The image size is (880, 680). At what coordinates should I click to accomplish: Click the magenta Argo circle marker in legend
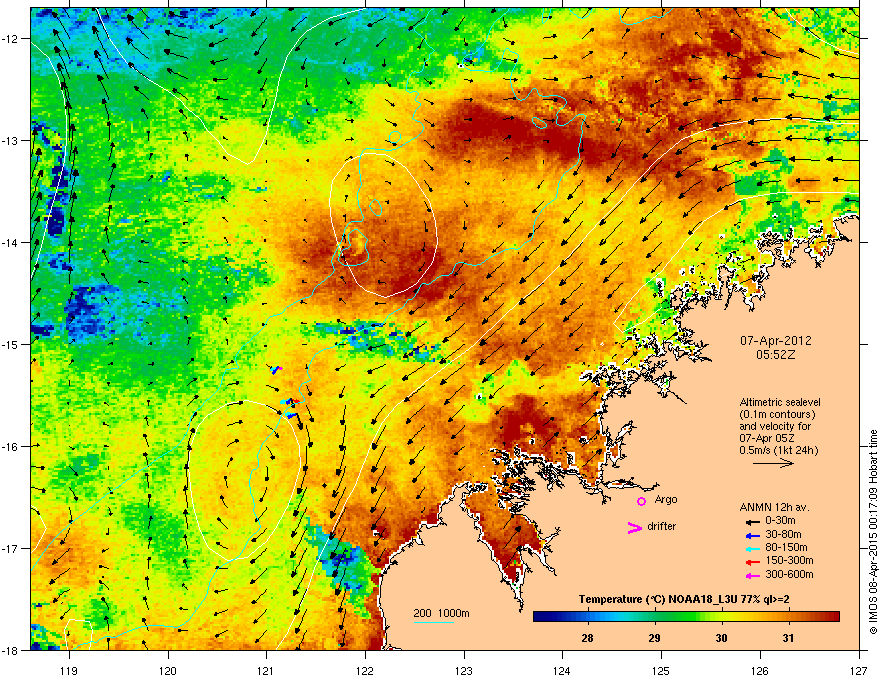click(641, 501)
